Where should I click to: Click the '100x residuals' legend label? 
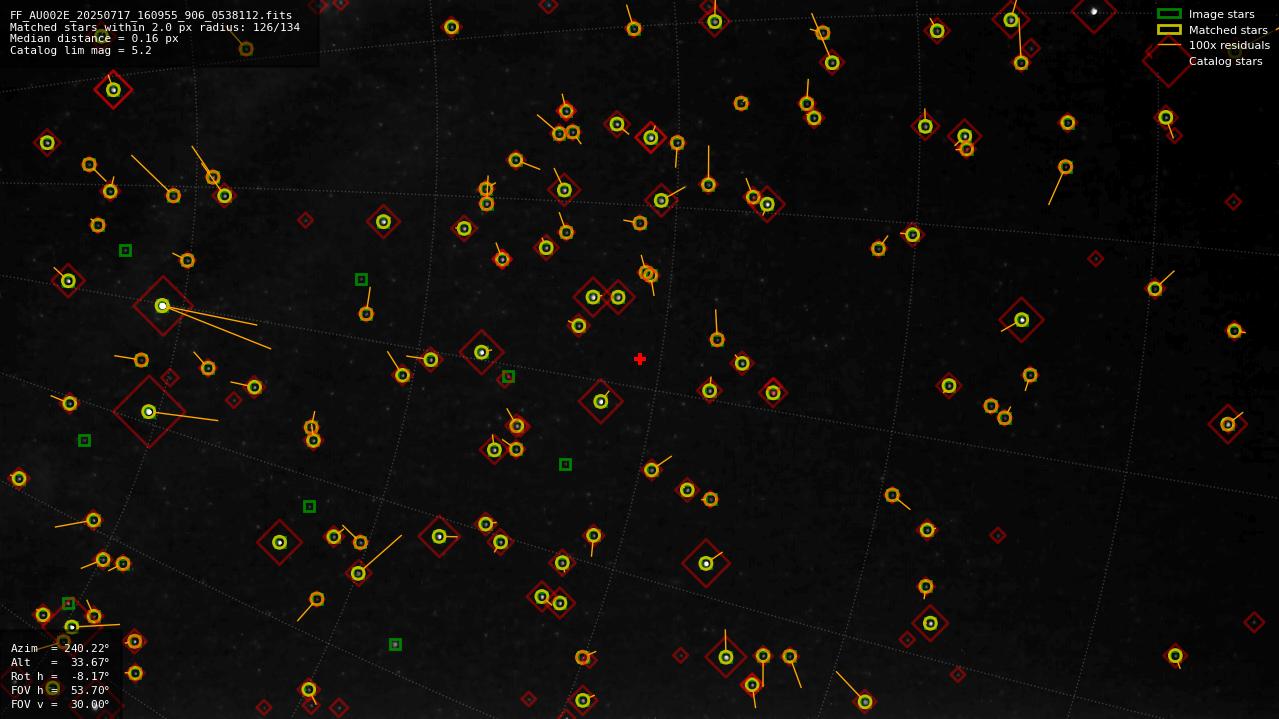(1229, 45)
